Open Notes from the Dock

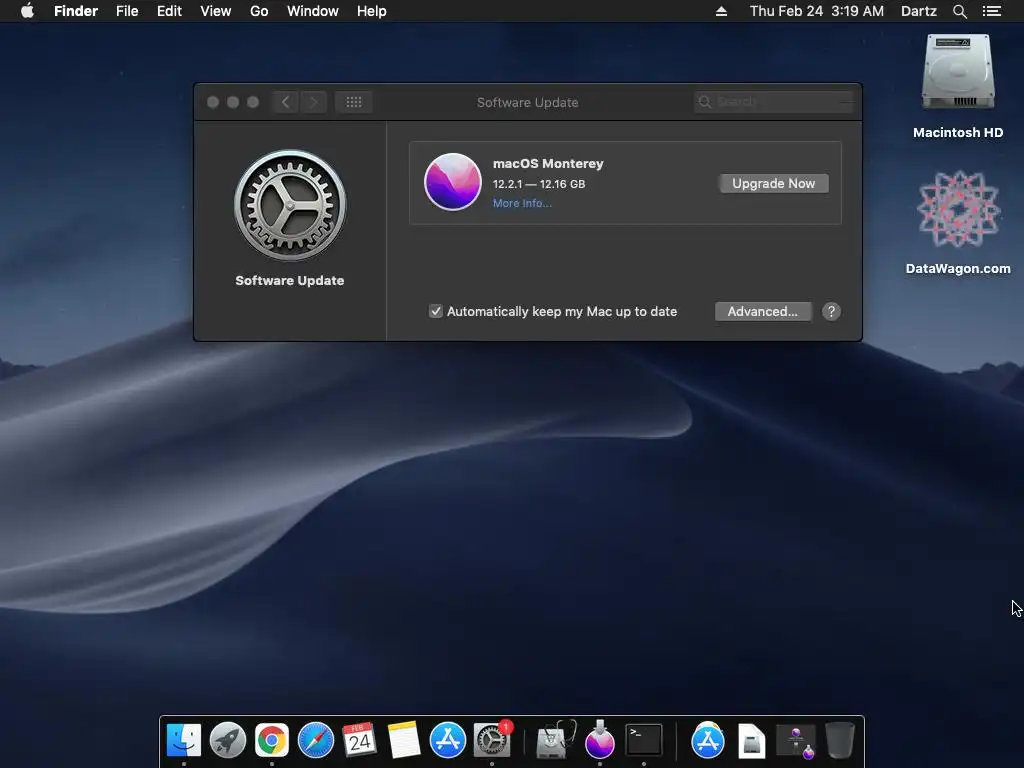click(403, 740)
